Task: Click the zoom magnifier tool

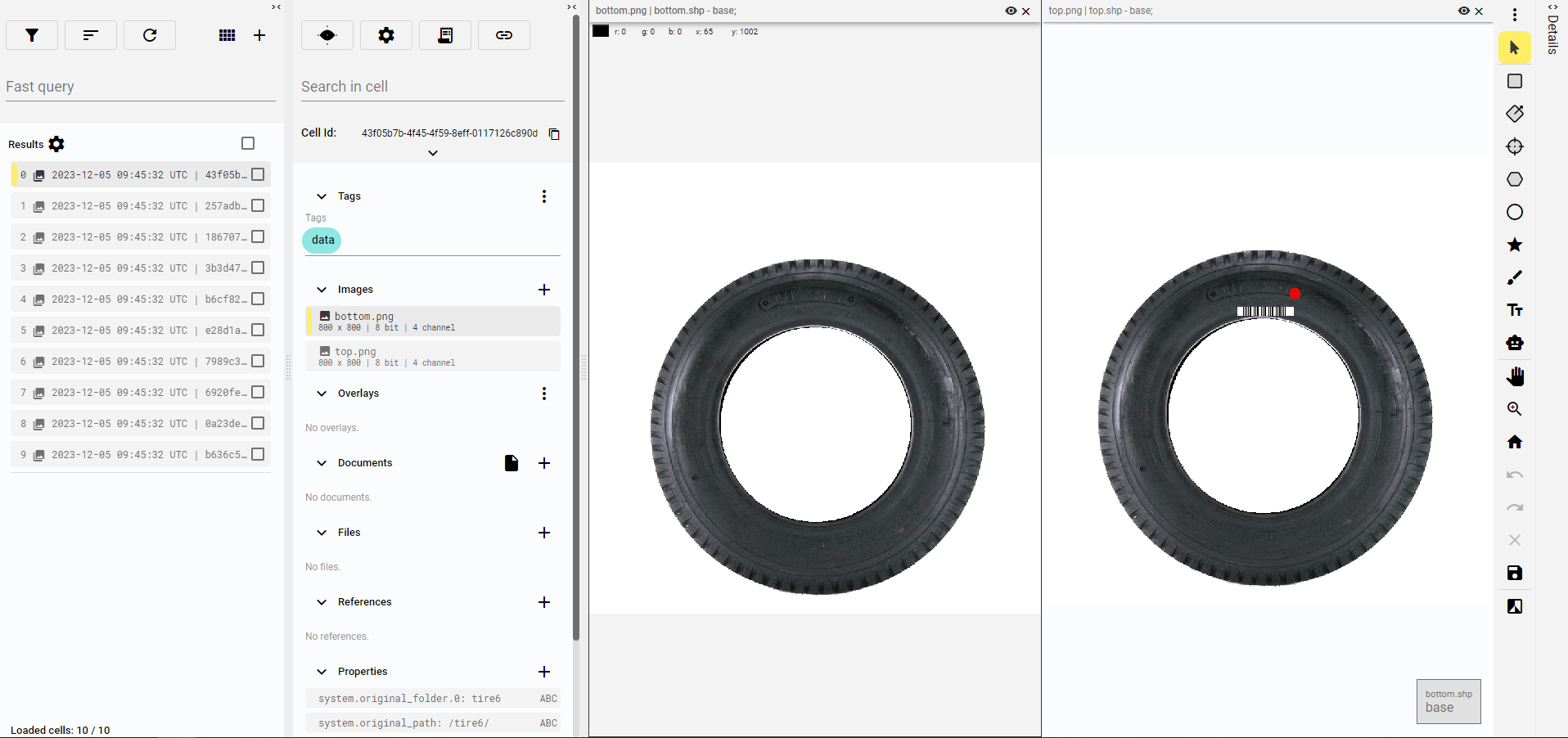Action: coord(1514,409)
